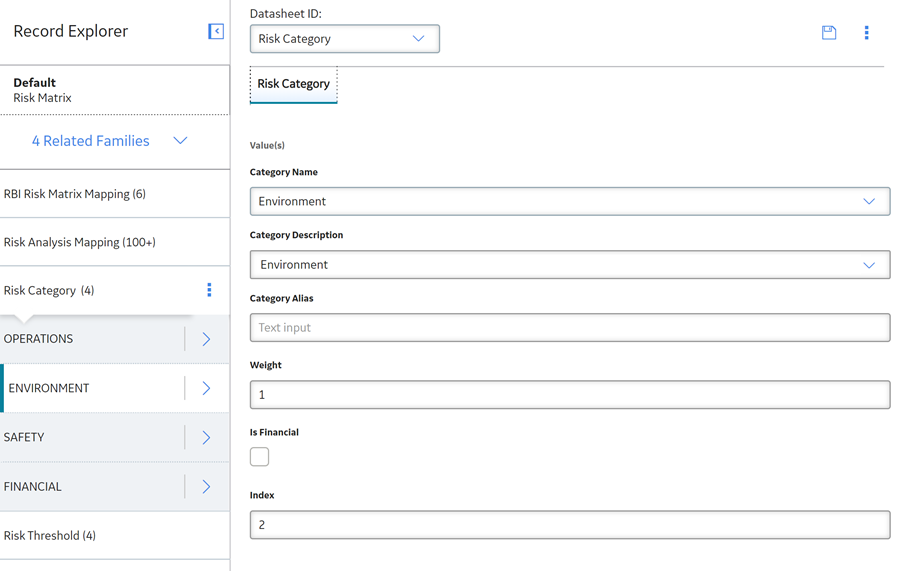The height and width of the screenshot is (571, 900).
Task: Click the Category Alias text input
Action: click(x=570, y=328)
